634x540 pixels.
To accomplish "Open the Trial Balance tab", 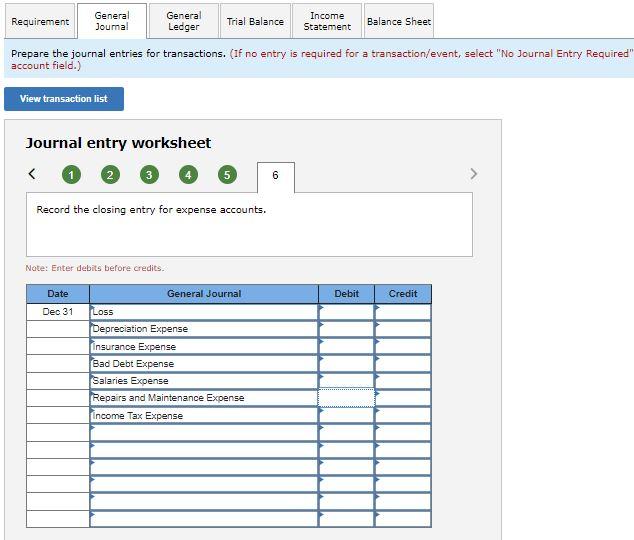I will pos(255,21).
